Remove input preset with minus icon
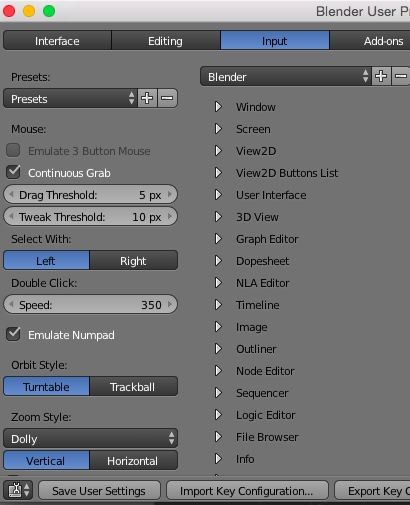Image resolution: width=410 pixels, height=505 pixels. (167, 98)
